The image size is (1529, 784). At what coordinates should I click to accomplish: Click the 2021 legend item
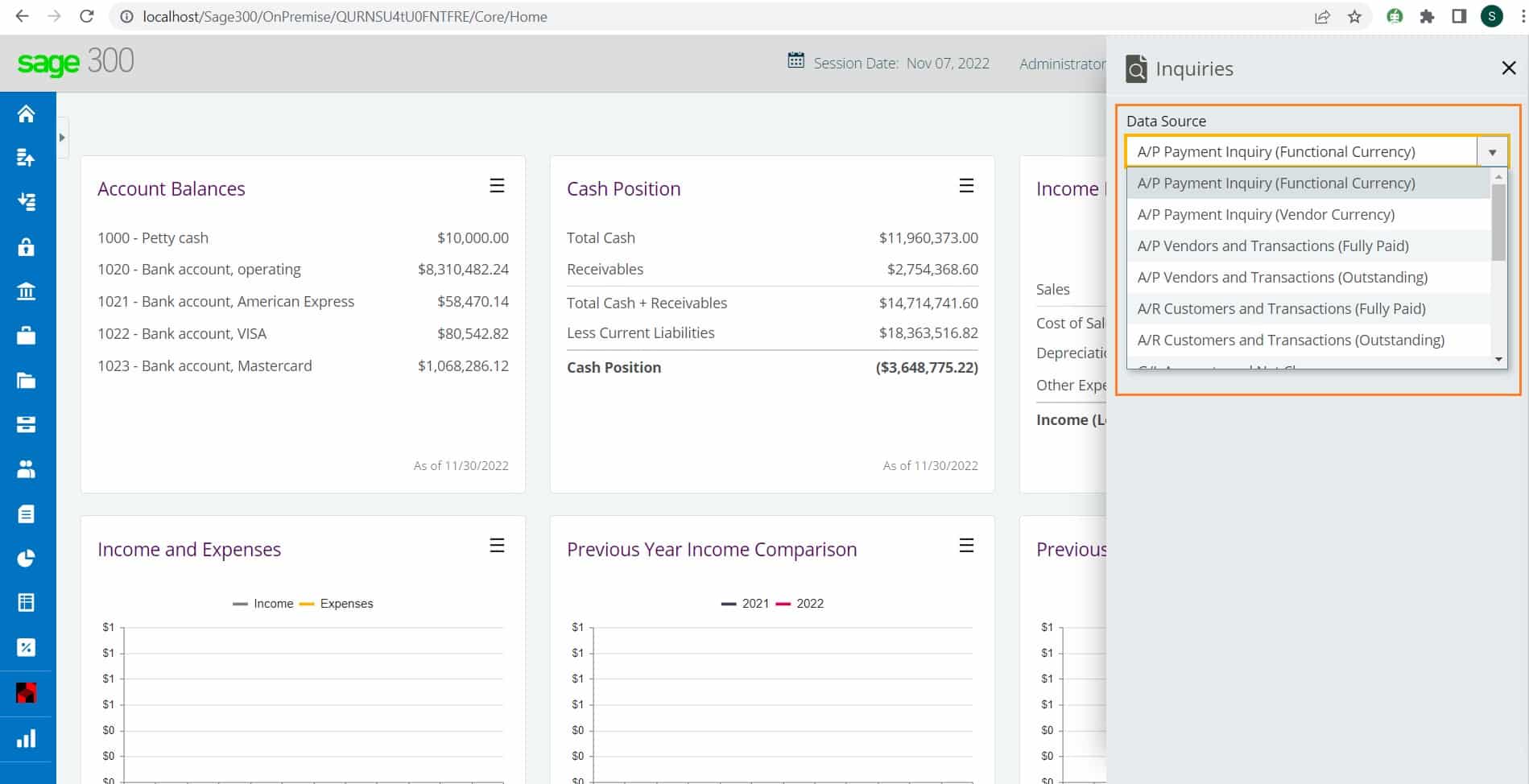pos(746,604)
